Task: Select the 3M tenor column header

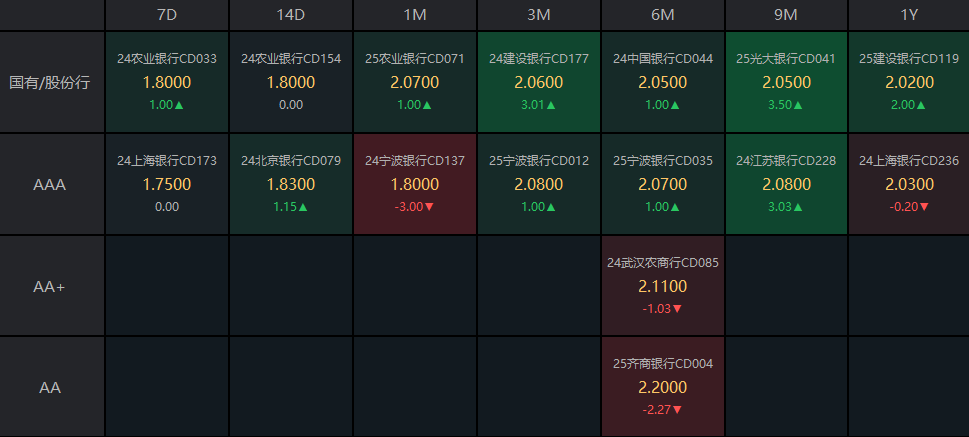Action: [538, 15]
